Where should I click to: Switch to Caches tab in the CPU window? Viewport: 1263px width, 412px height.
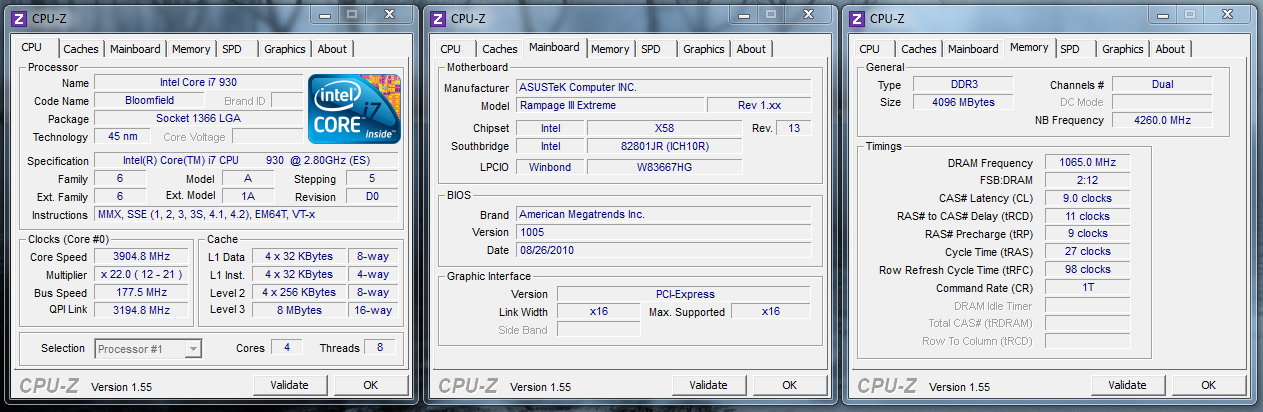pyautogui.click(x=81, y=49)
